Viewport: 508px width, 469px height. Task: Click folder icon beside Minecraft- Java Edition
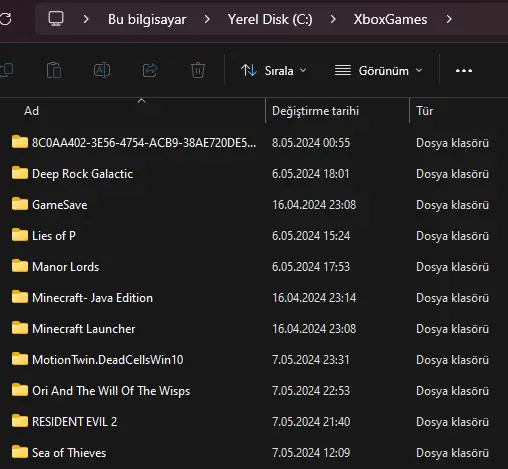coord(20,297)
